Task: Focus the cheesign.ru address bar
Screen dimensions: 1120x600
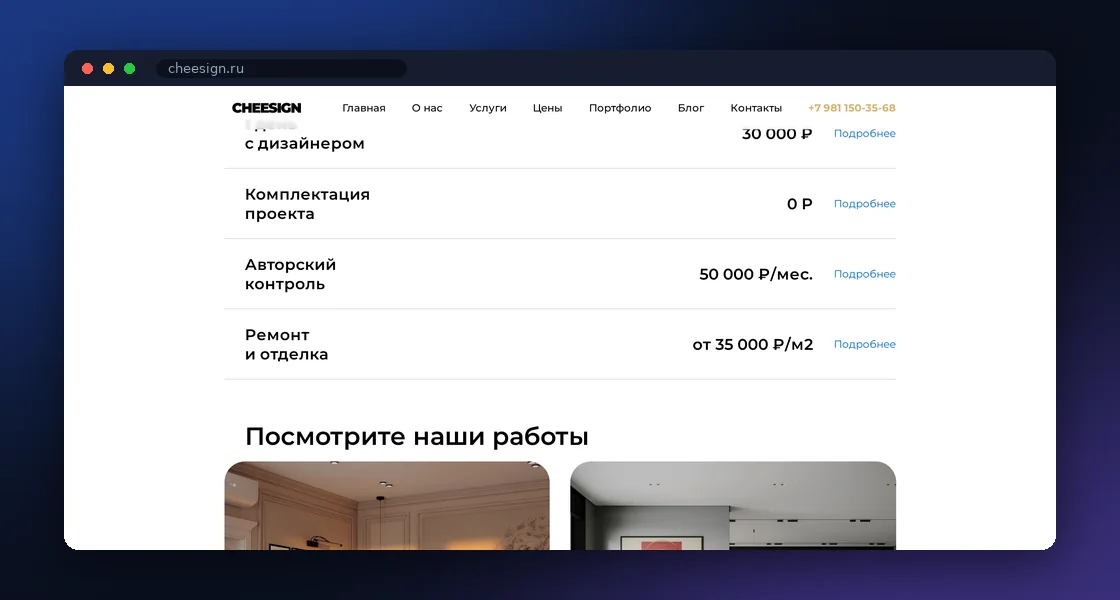Action: coord(281,69)
